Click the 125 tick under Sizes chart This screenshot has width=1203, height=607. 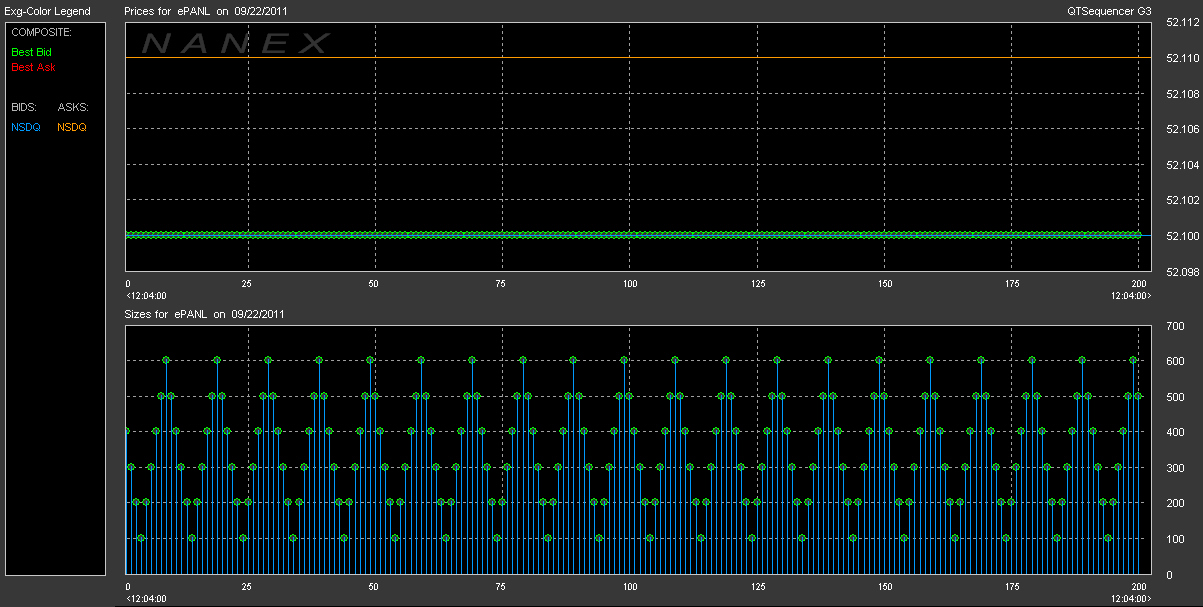[x=757, y=587]
